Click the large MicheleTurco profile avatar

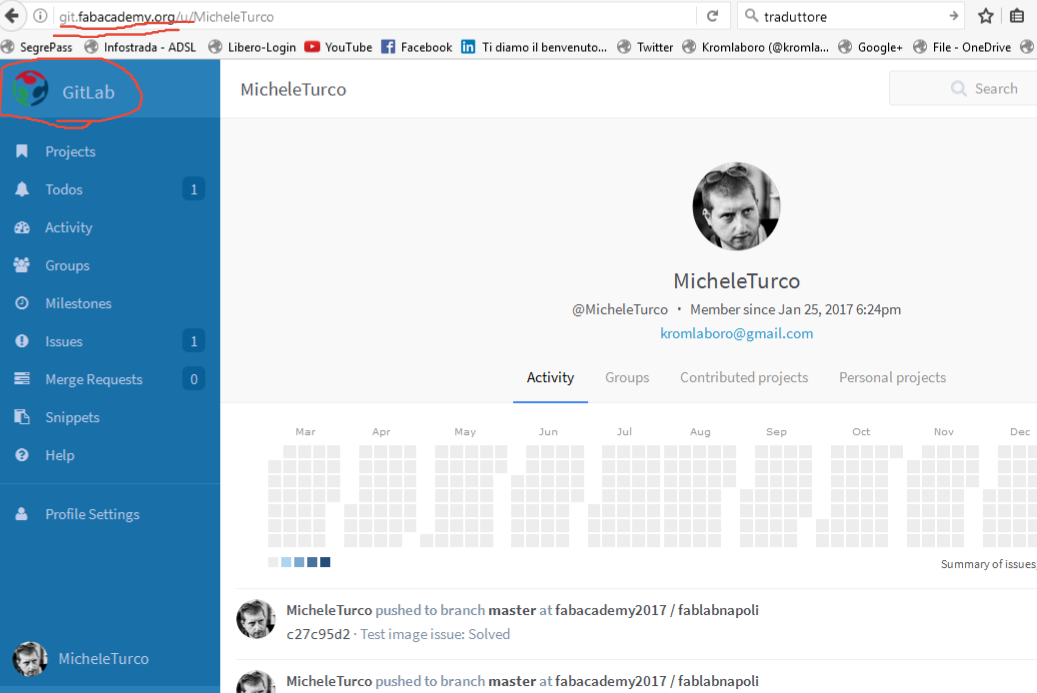pos(736,206)
